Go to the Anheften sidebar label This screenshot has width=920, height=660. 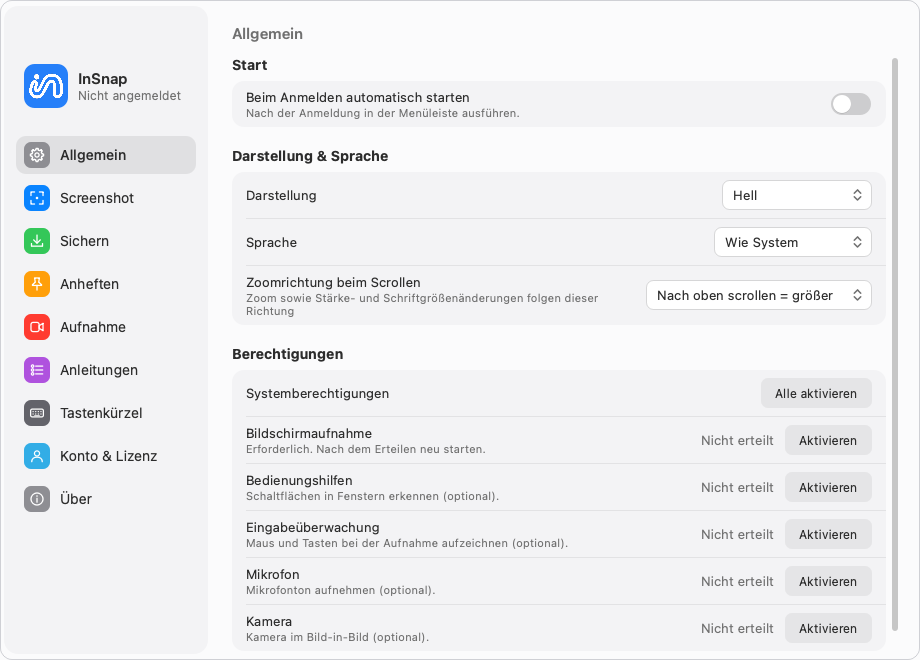click(89, 284)
